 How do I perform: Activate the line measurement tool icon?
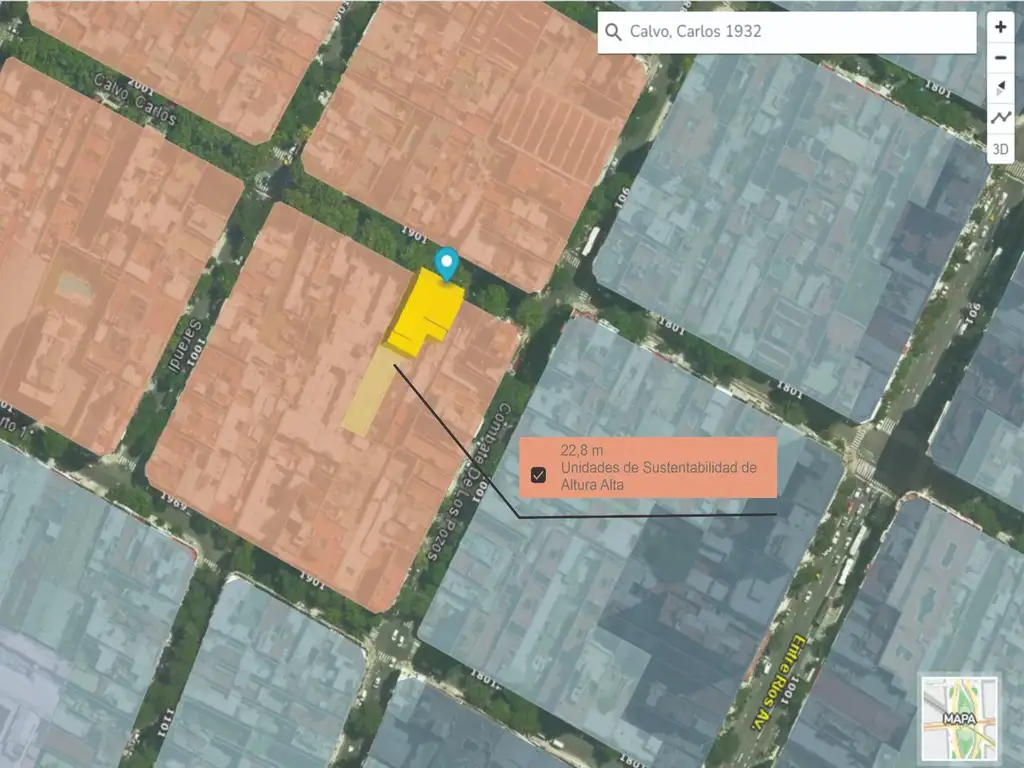tap(1000, 118)
